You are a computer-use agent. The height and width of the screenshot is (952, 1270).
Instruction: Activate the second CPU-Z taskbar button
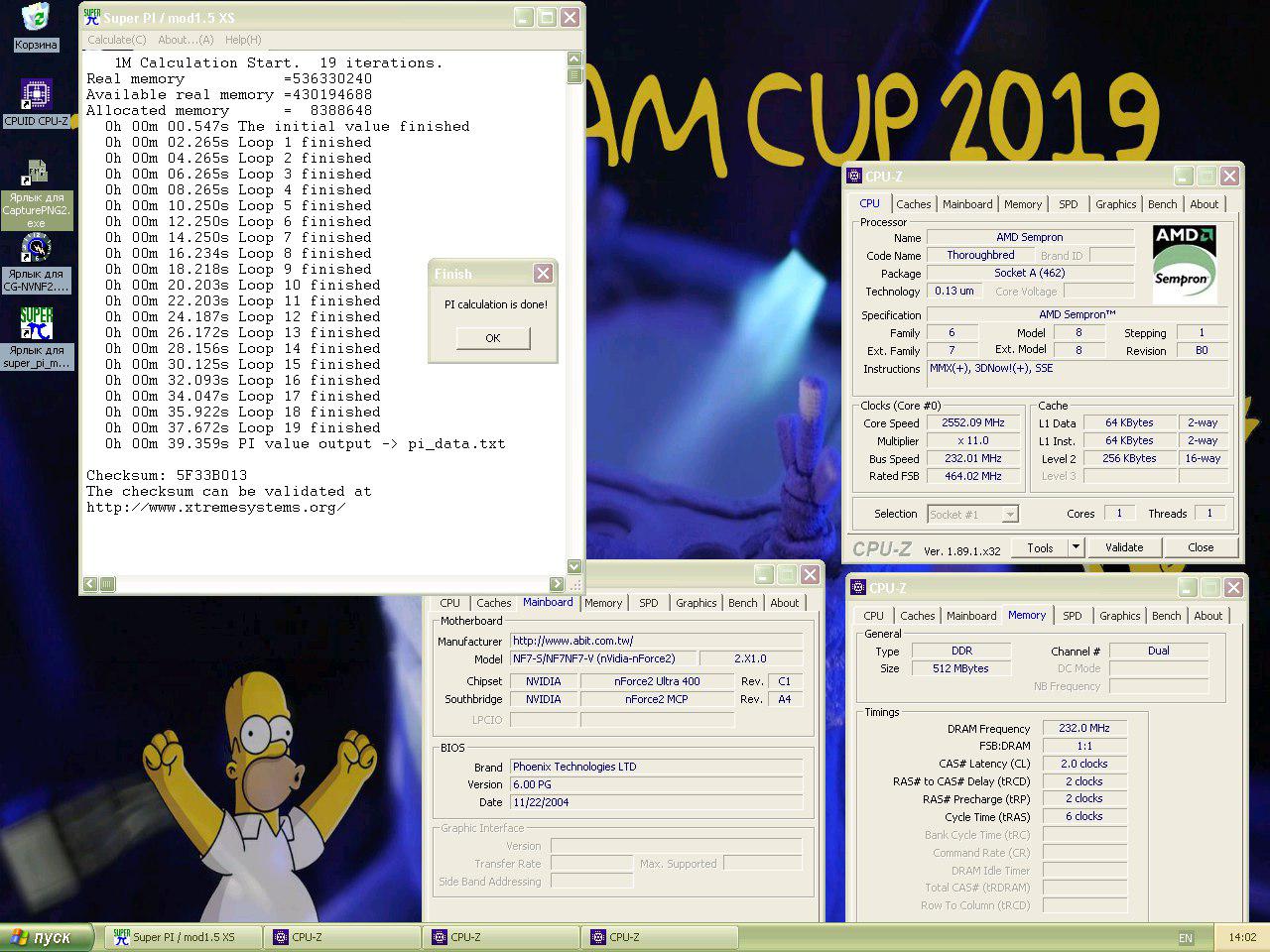pos(500,937)
